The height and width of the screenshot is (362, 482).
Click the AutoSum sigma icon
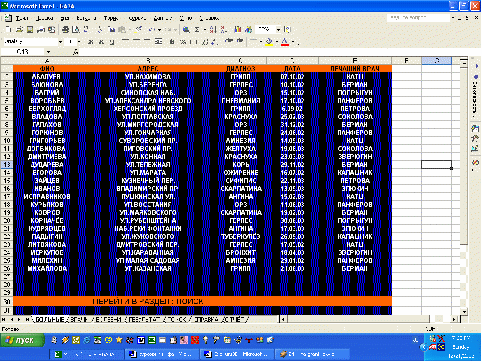tap(197, 30)
